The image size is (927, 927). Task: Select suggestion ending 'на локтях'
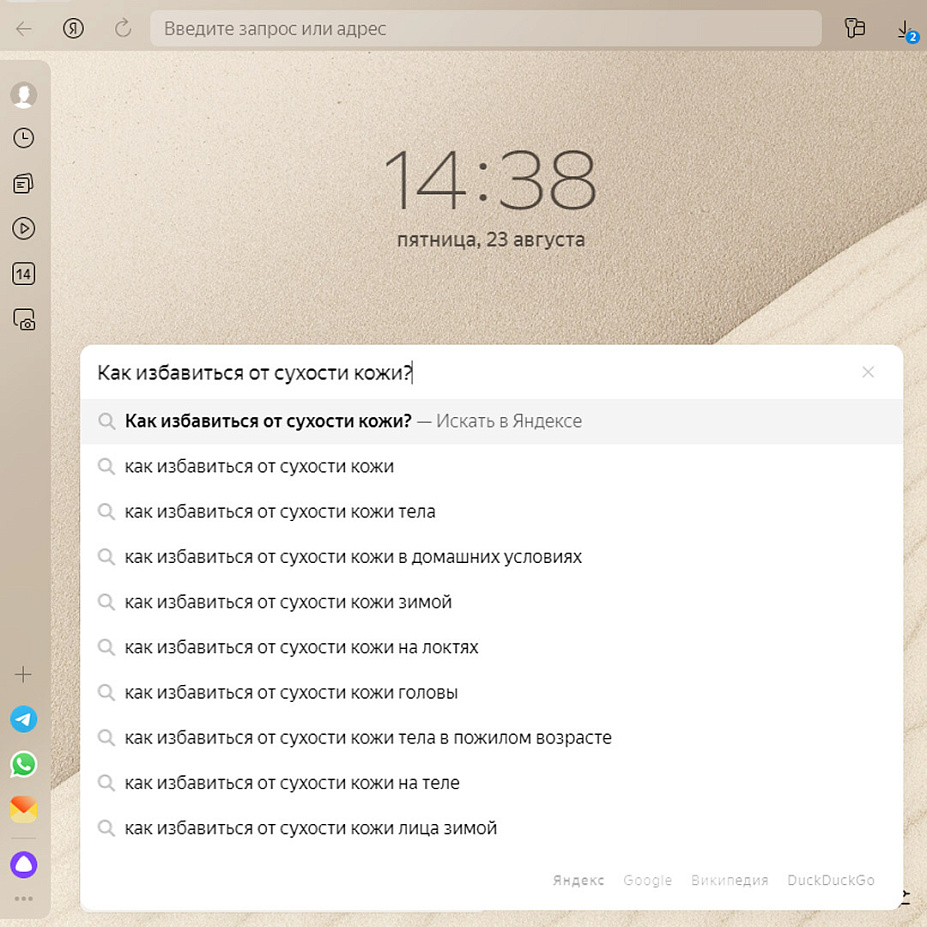point(491,647)
